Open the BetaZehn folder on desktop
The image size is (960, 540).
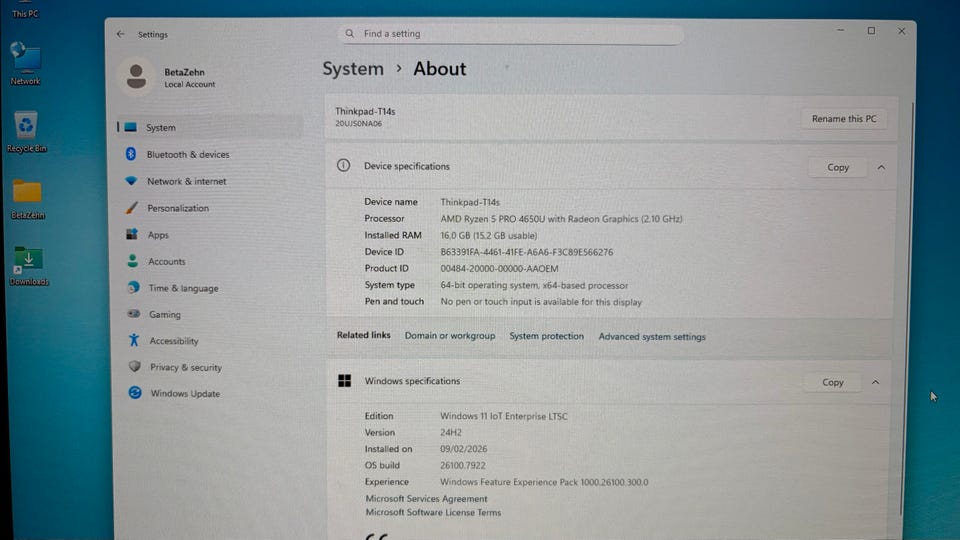pos(28,199)
